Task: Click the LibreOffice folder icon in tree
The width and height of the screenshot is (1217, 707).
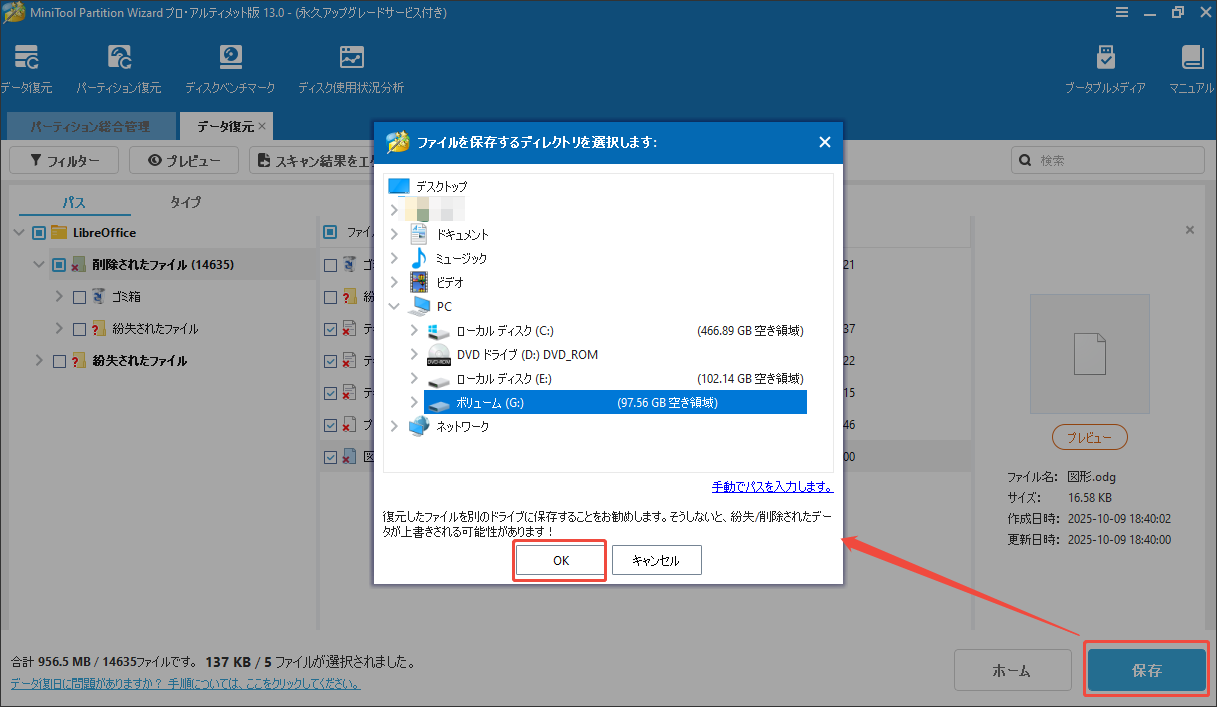Action: (x=59, y=232)
